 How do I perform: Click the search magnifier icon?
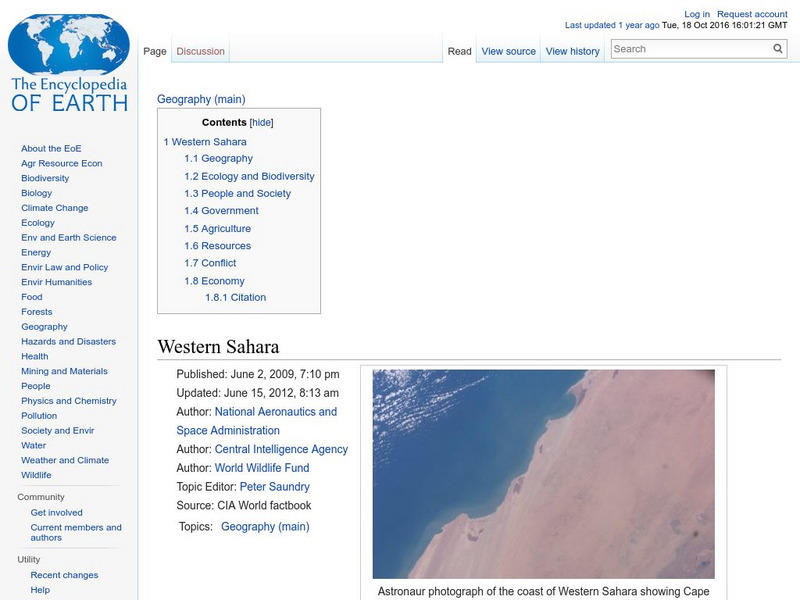[x=778, y=48]
